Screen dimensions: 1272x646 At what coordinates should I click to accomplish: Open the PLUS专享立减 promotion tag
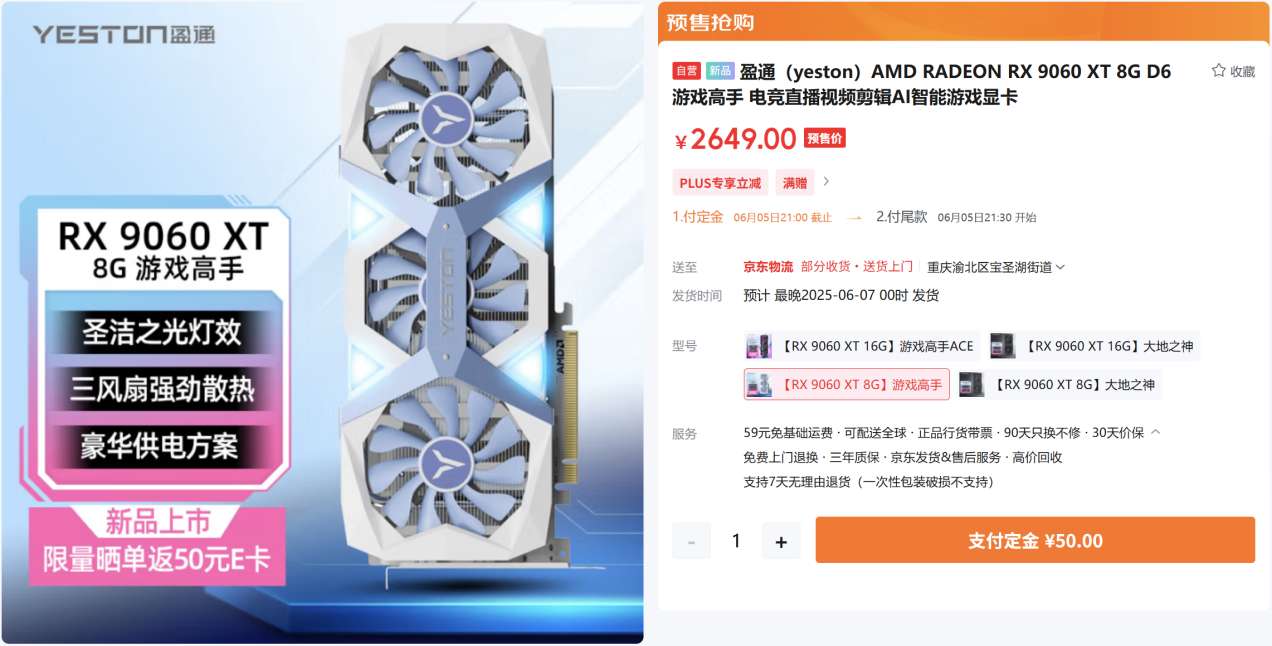point(720,183)
